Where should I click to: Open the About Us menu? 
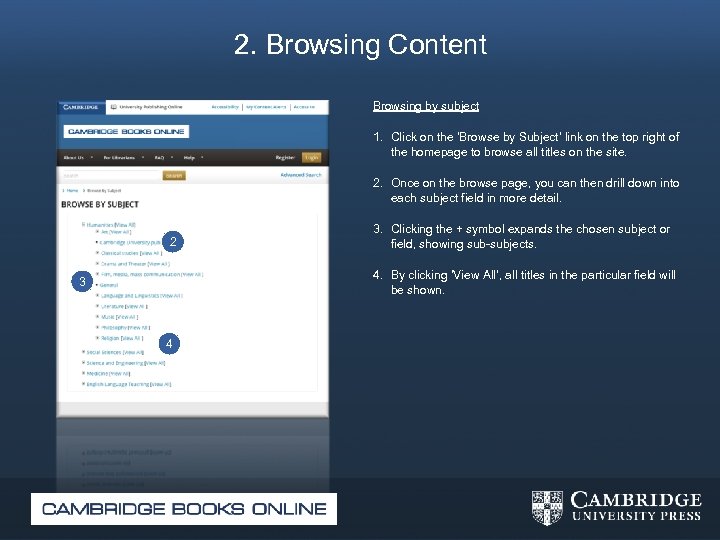pos(73,158)
